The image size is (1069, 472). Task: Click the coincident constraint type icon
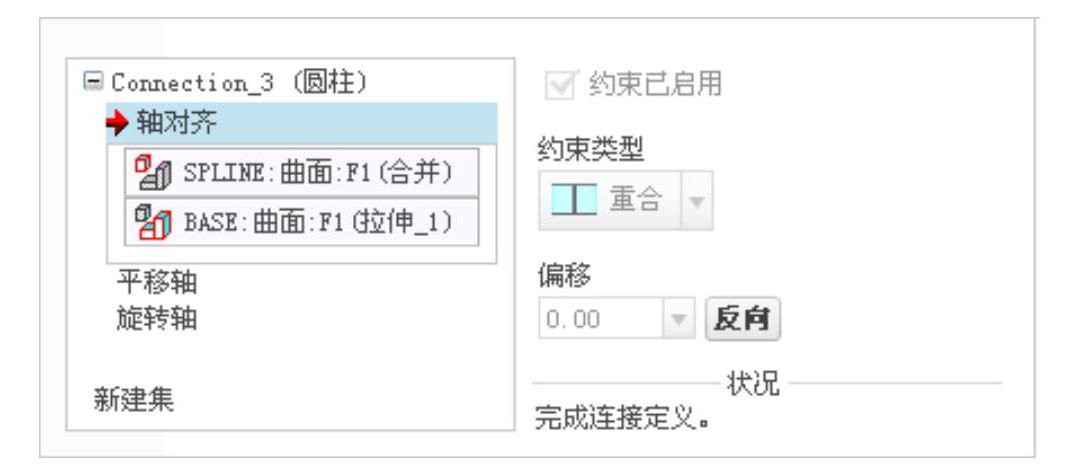574,201
